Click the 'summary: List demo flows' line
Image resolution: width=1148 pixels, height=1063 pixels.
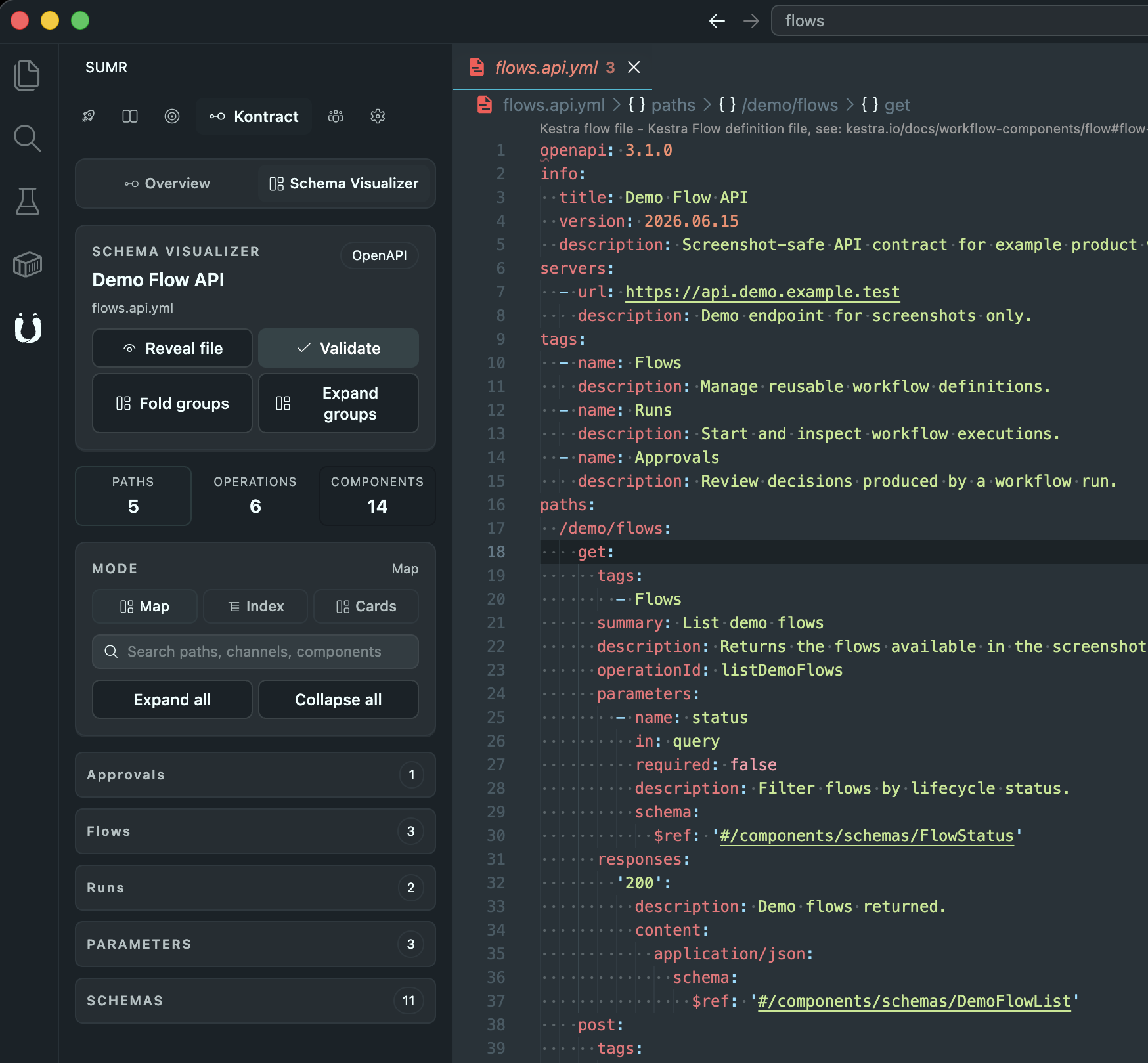[x=710, y=622]
